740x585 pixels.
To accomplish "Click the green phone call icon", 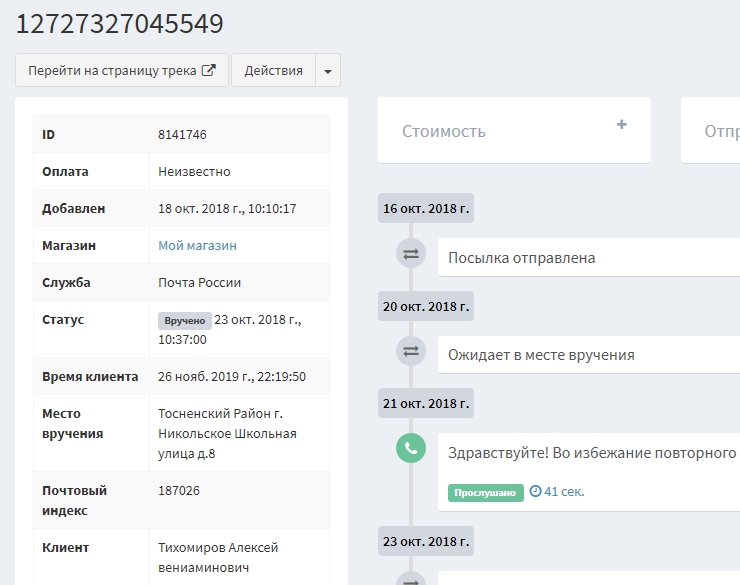I will pyautogui.click(x=411, y=448).
